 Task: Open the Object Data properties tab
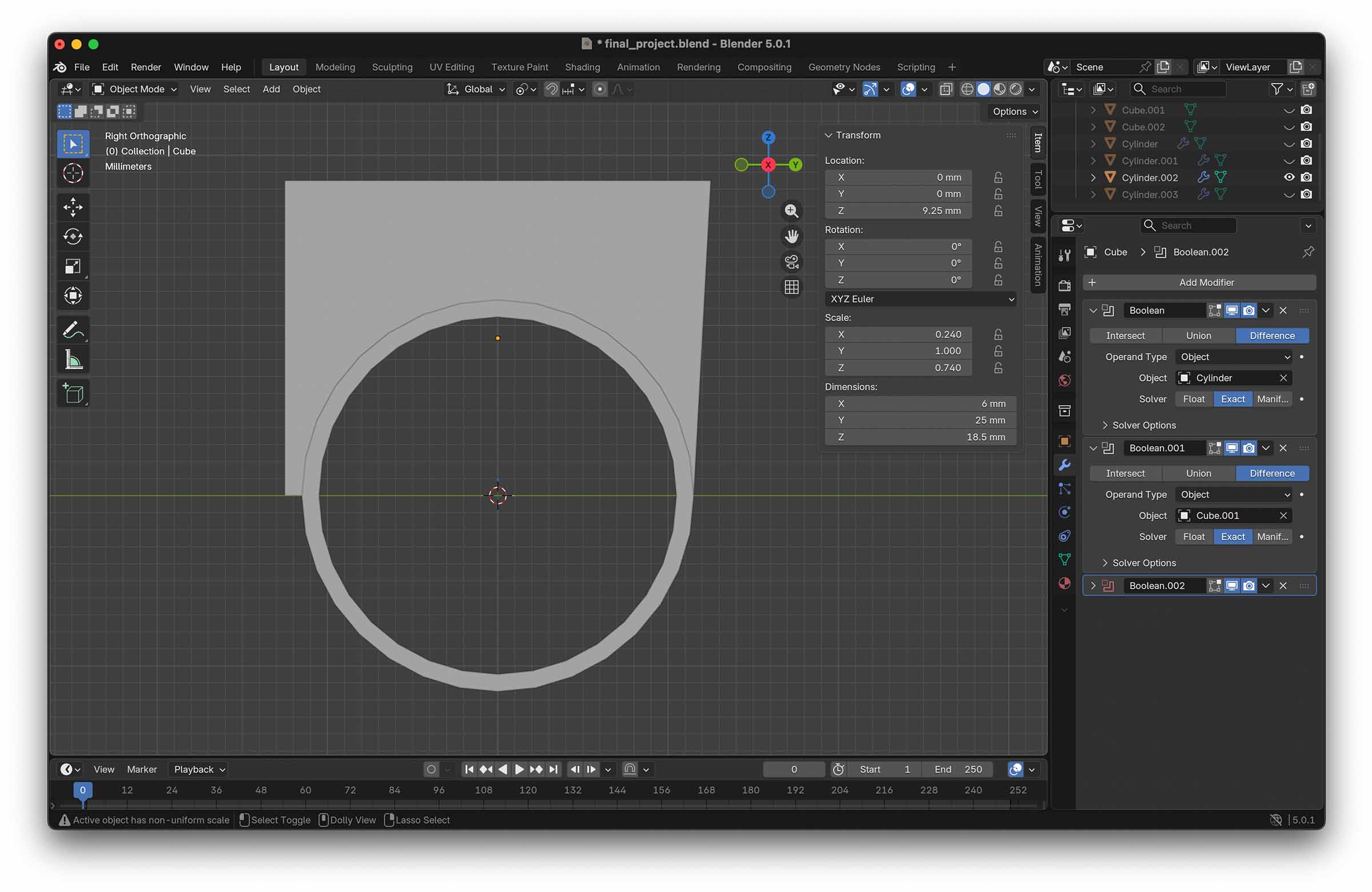(1064, 559)
